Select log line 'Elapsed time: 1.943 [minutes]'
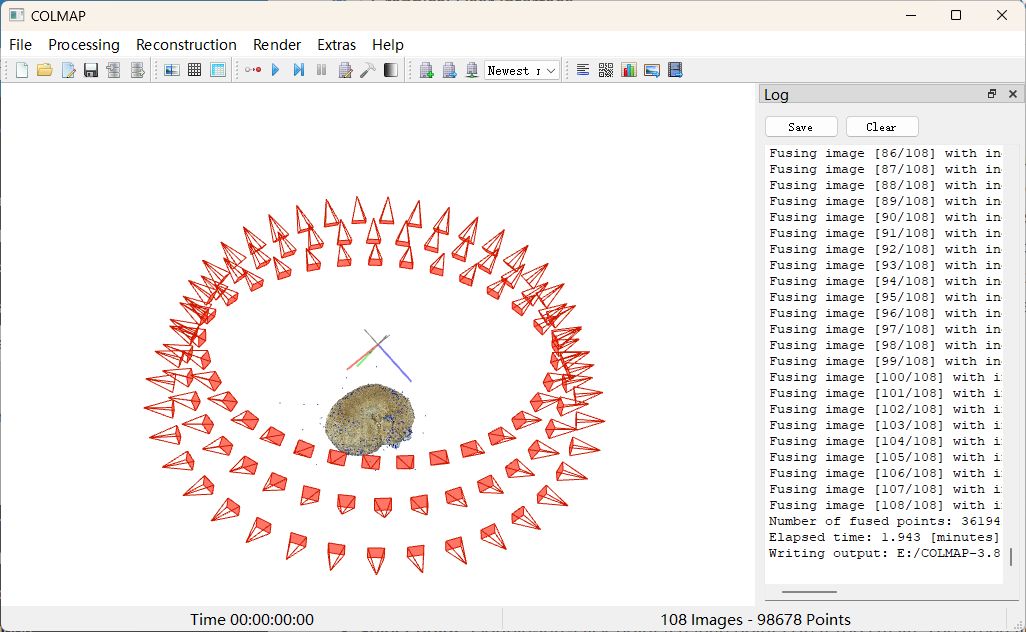 click(x=884, y=537)
